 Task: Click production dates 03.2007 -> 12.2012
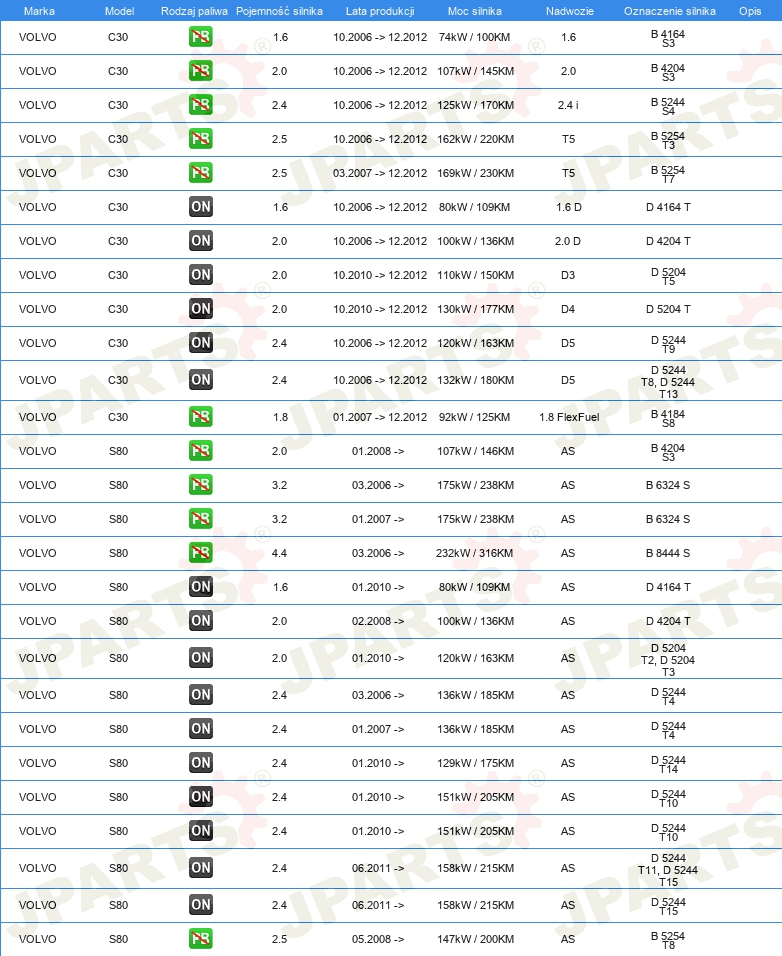pos(380,173)
